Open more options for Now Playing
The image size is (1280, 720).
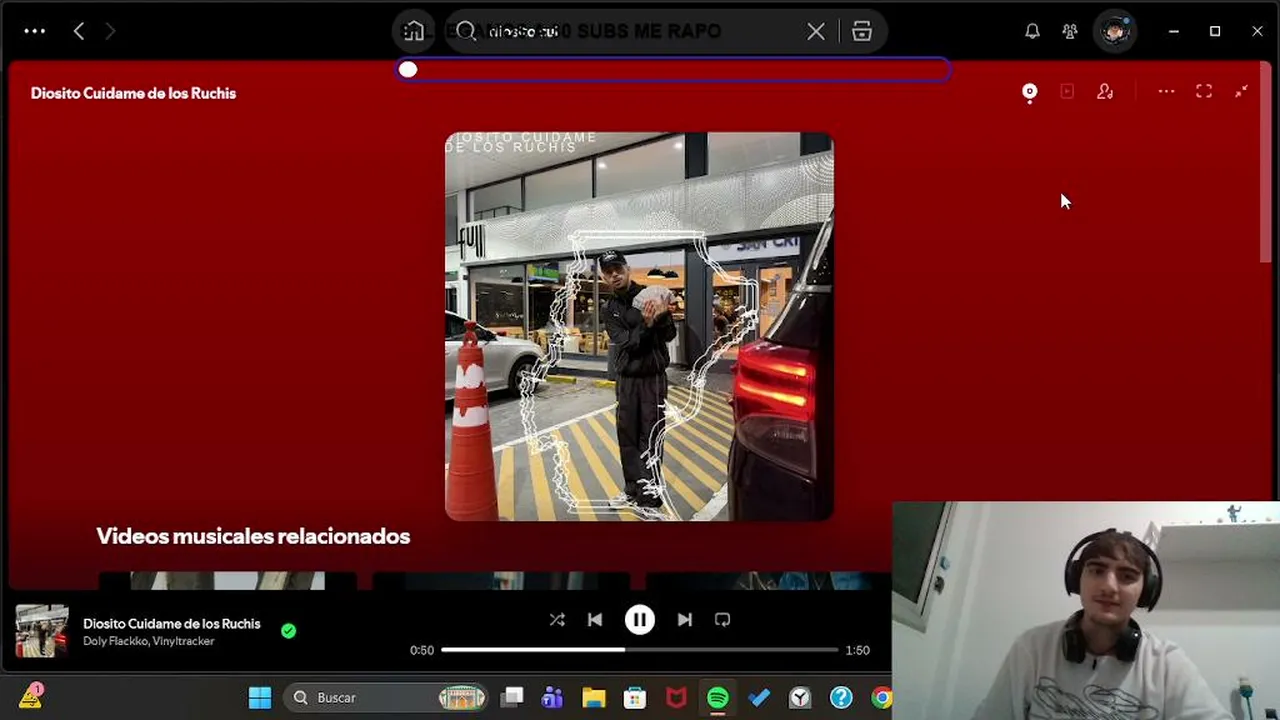click(x=1166, y=92)
